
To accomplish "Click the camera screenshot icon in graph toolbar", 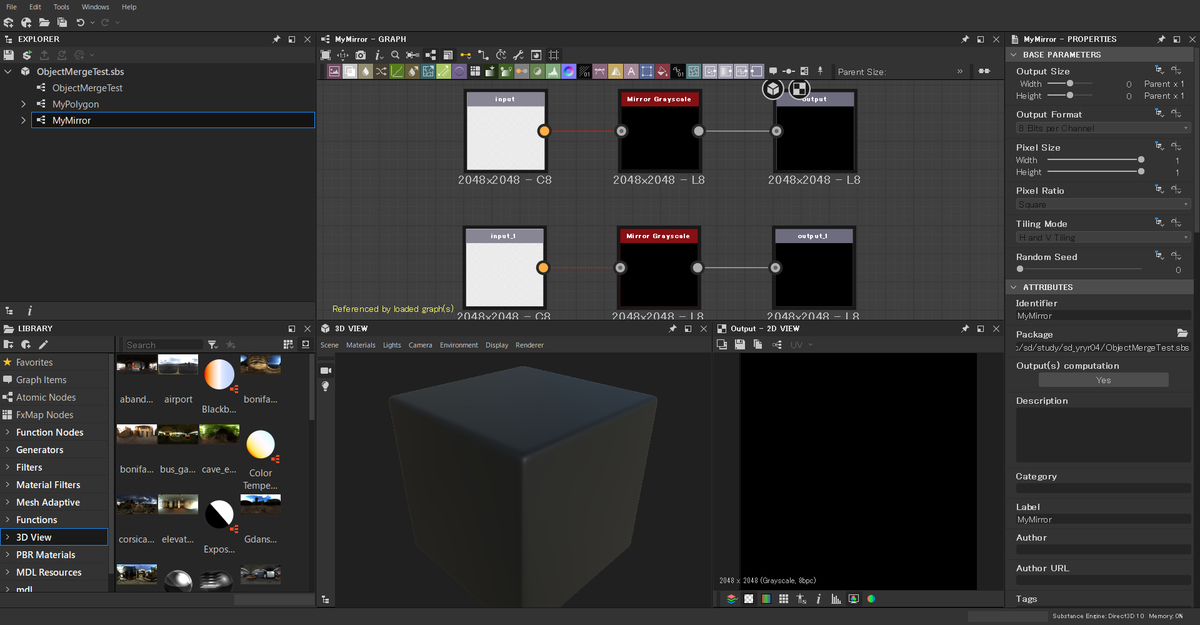I will (x=360, y=55).
